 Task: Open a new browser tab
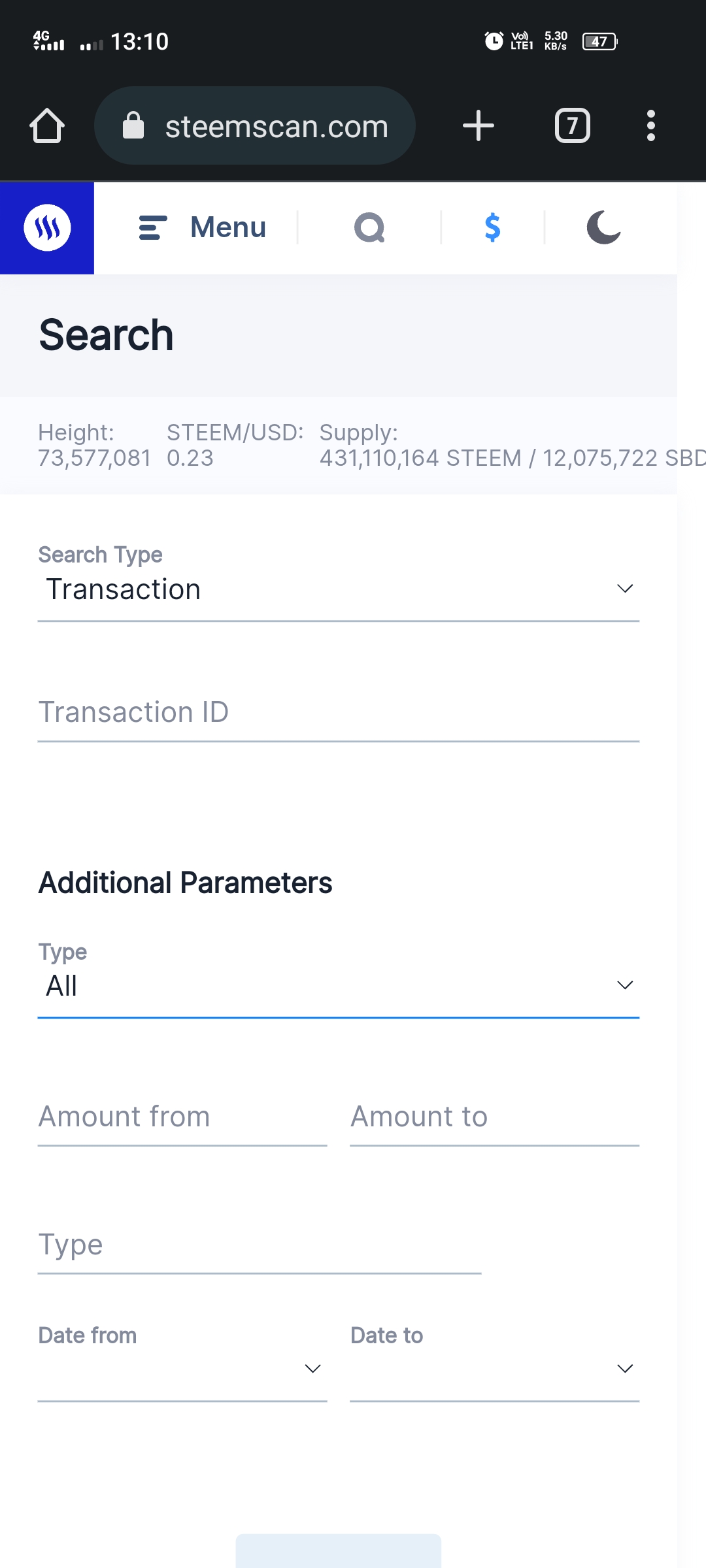click(479, 125)
